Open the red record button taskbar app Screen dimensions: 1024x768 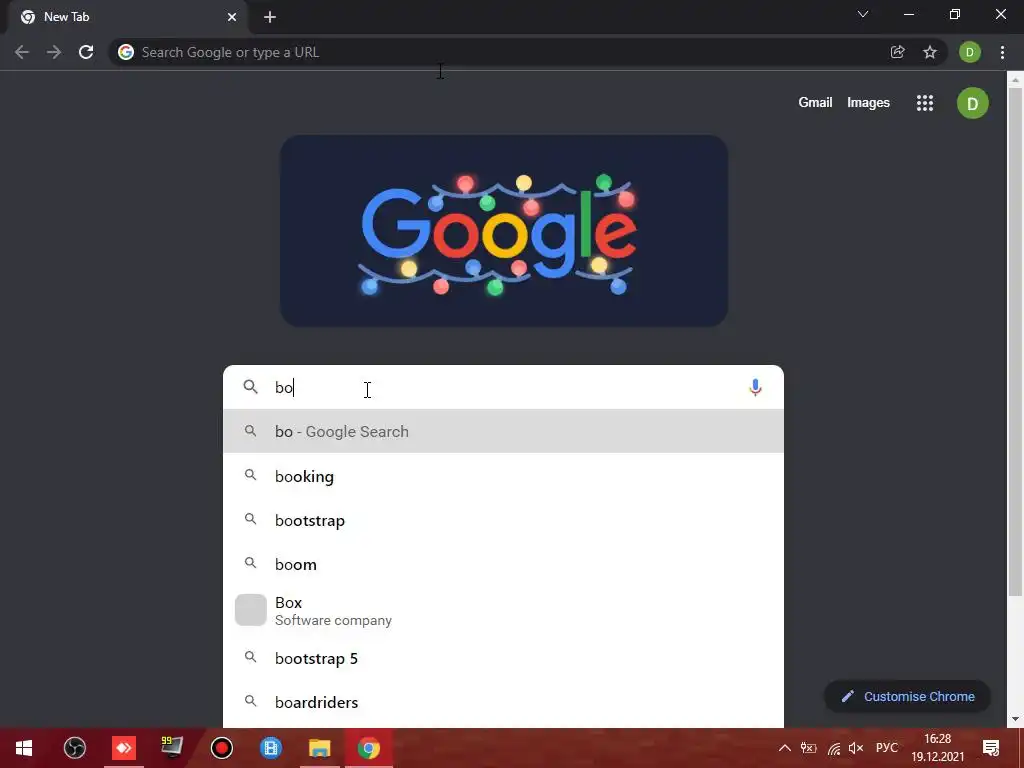(x=222, y=748)
